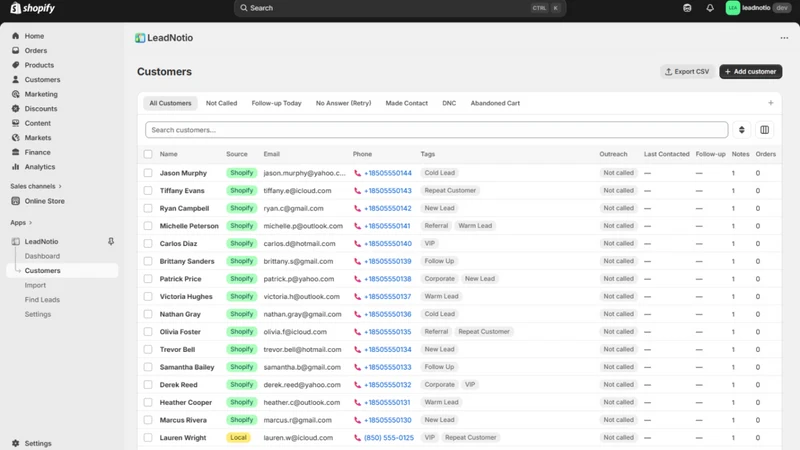
Task: Switch to Made Contact tab
Action: (407, 103)
